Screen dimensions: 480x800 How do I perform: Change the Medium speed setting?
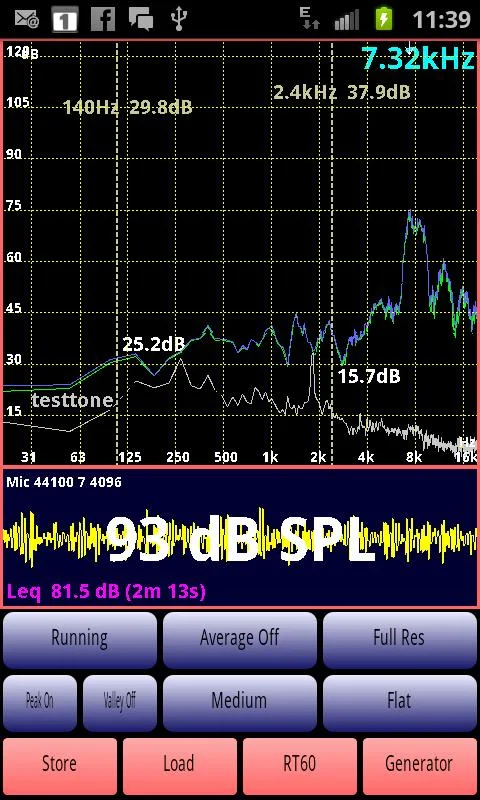tap(240, 704)
